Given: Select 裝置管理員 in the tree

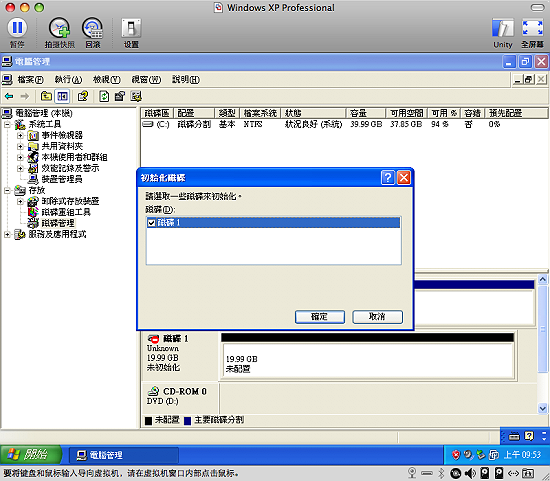Looking at the screenshot, I should (62, 179).
